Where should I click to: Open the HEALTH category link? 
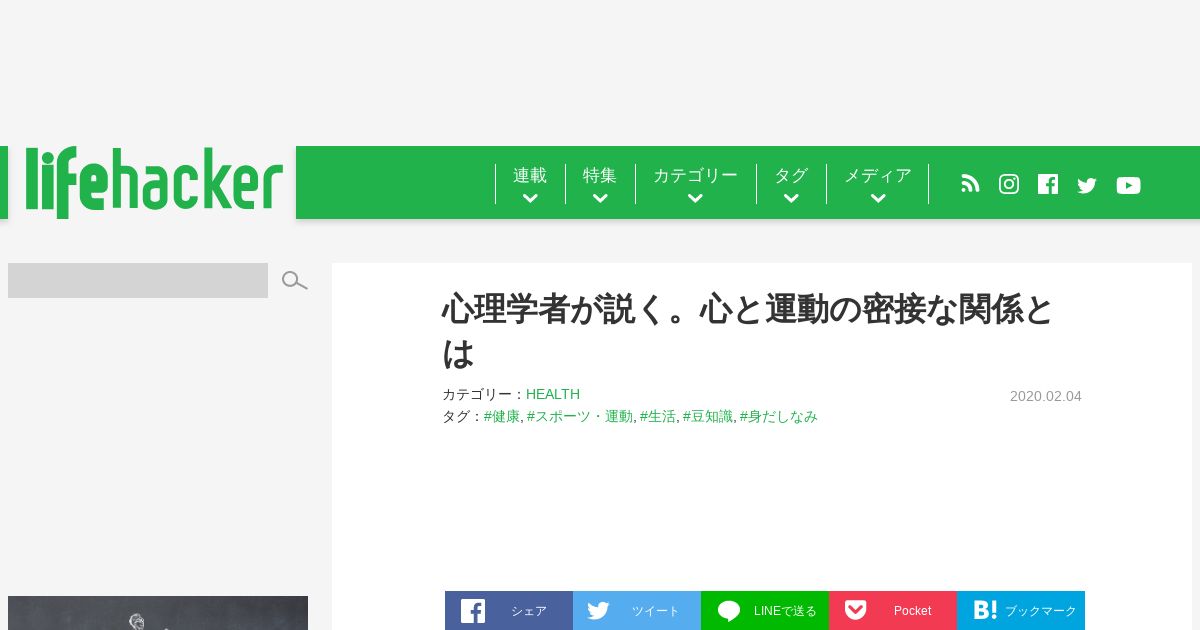pos(553,394)
